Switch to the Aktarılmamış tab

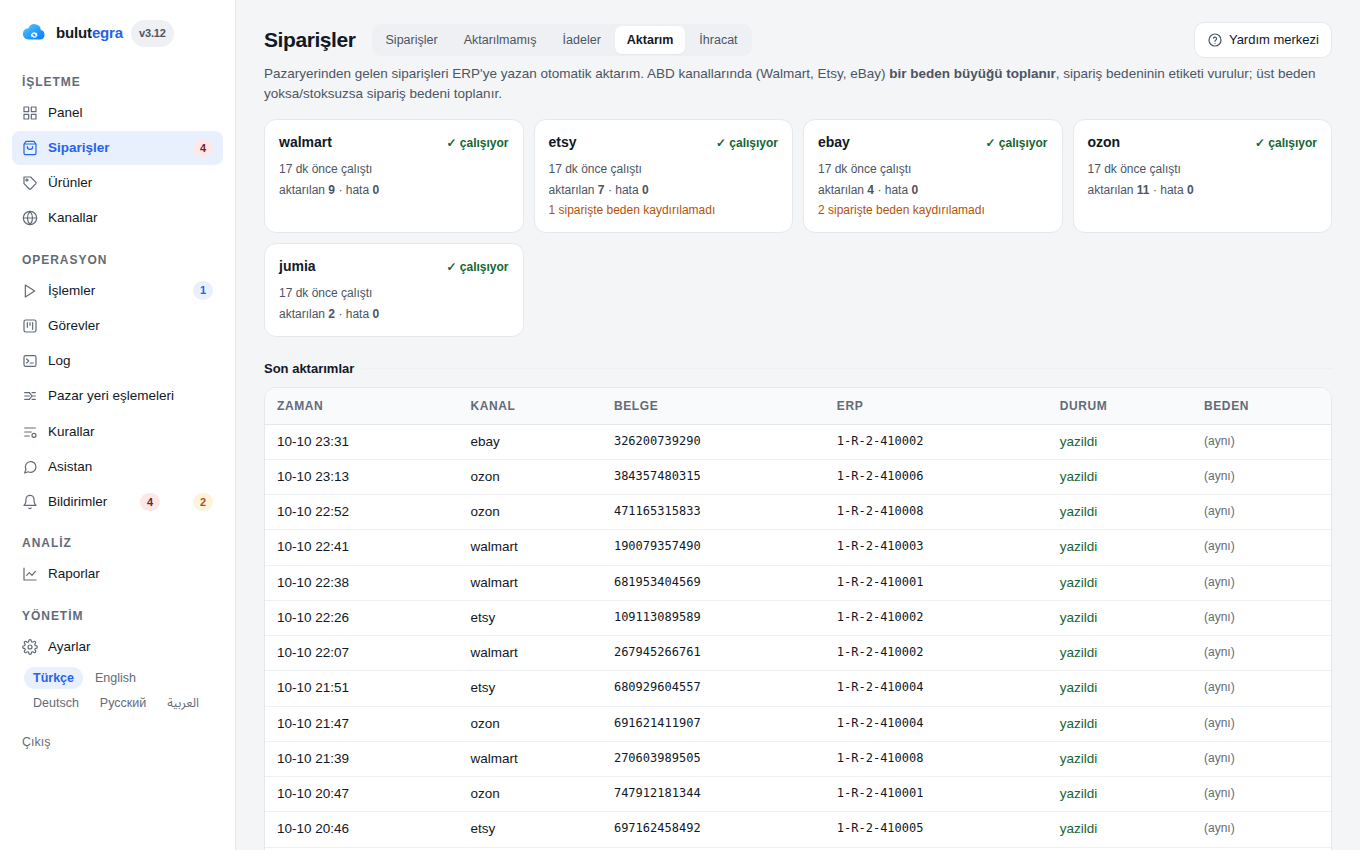tap(500, 40)
